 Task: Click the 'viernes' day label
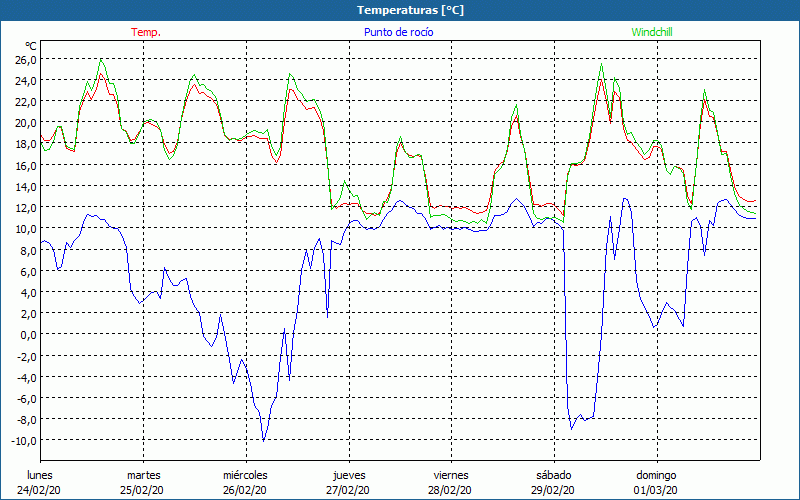(451, 475)
